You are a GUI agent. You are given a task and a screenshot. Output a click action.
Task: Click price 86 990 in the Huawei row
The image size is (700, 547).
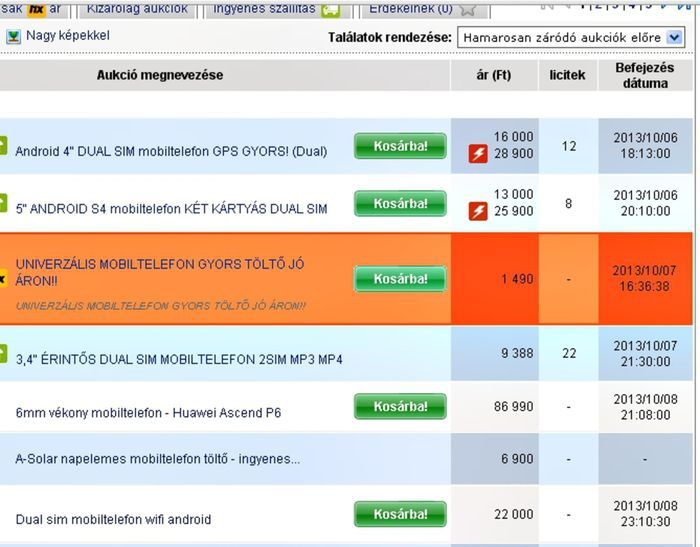point(513,407)
